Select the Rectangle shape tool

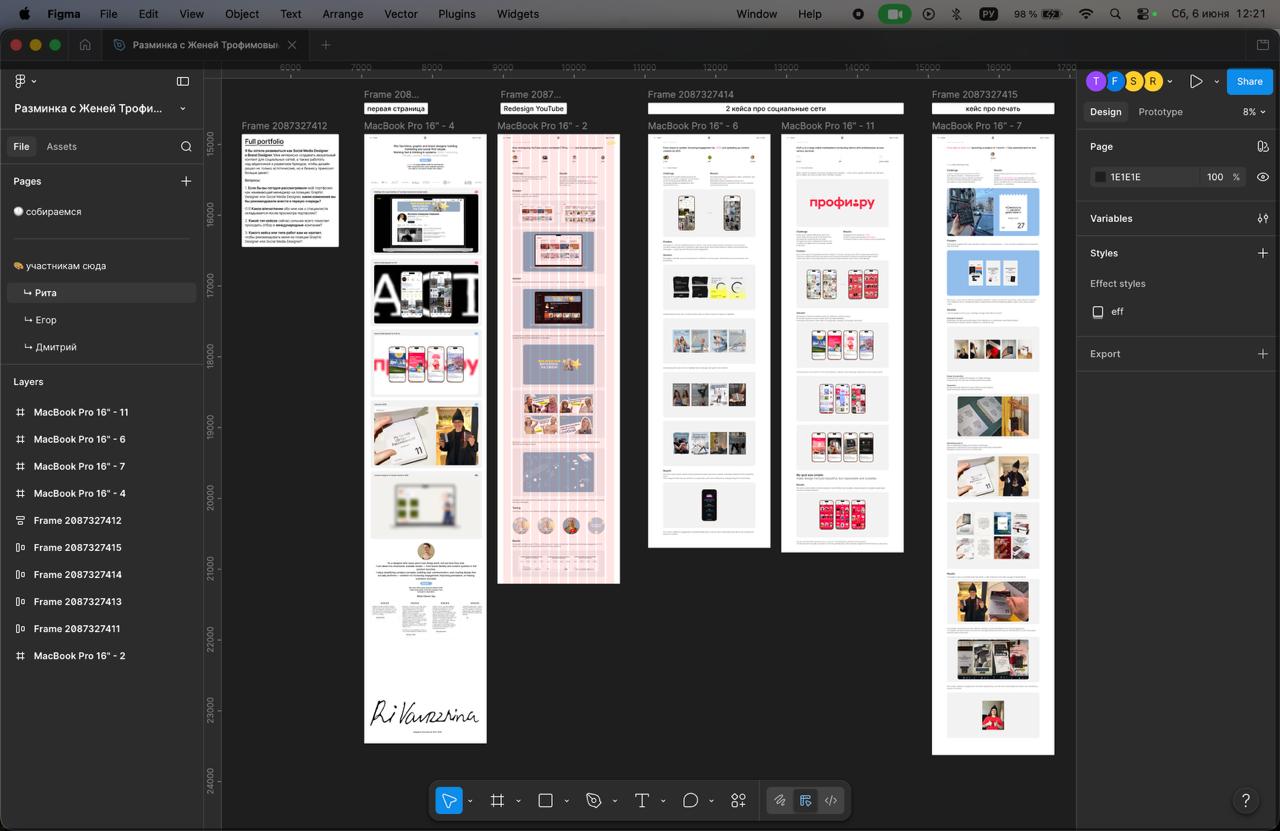(545, 800)
